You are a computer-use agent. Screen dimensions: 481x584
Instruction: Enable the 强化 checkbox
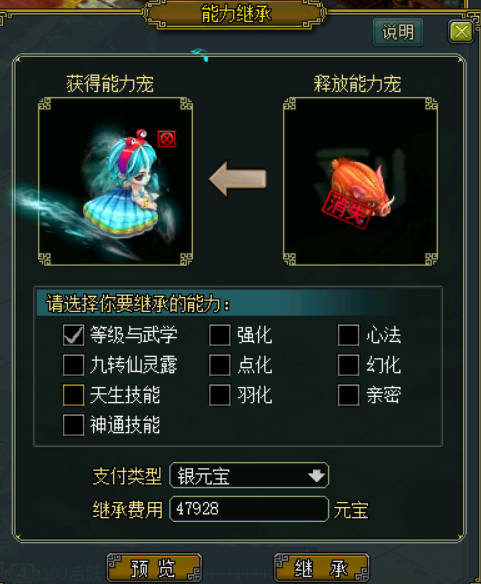220,335
